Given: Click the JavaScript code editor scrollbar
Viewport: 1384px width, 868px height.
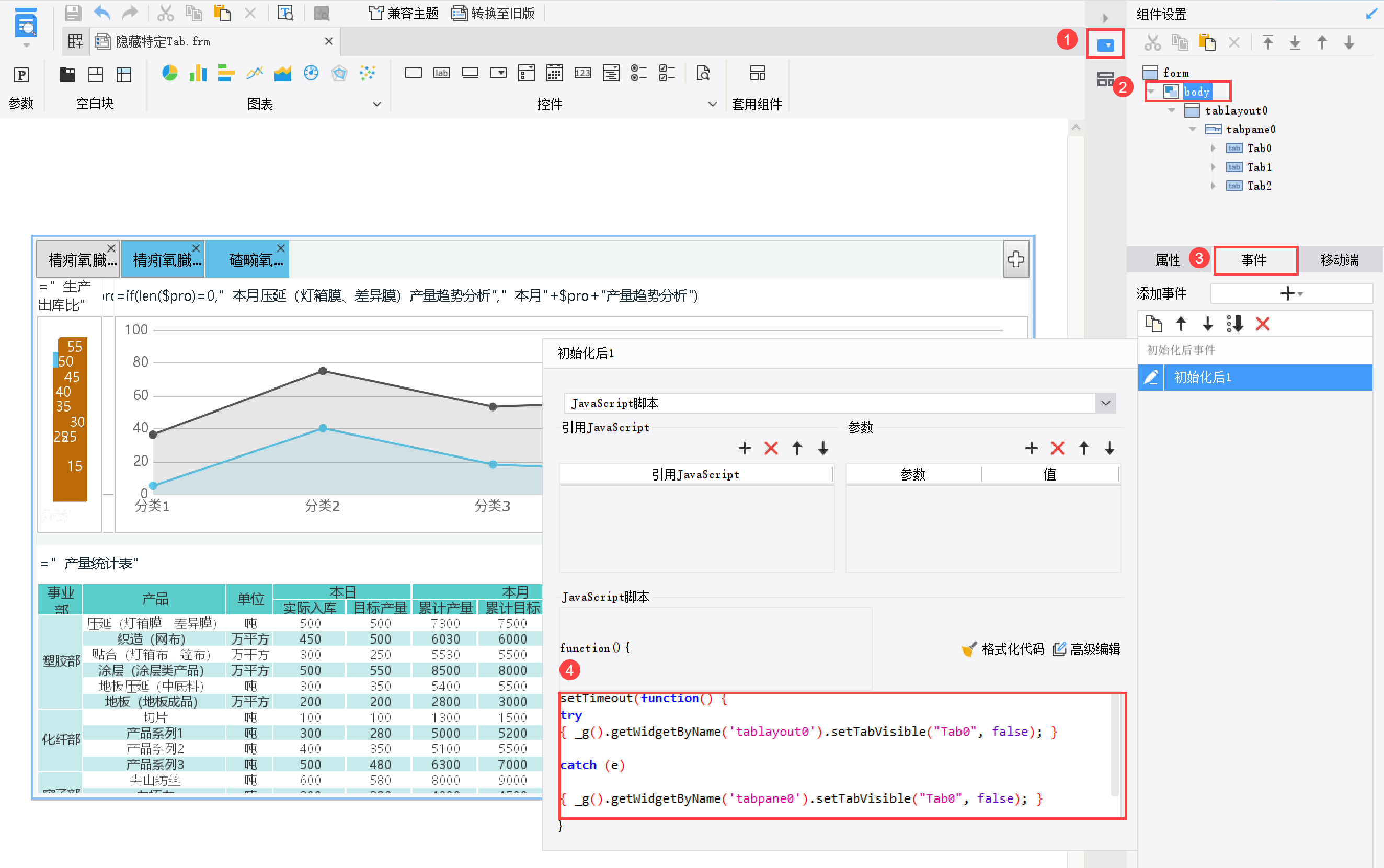Looking at the screenshot, I should point(1114,746).
